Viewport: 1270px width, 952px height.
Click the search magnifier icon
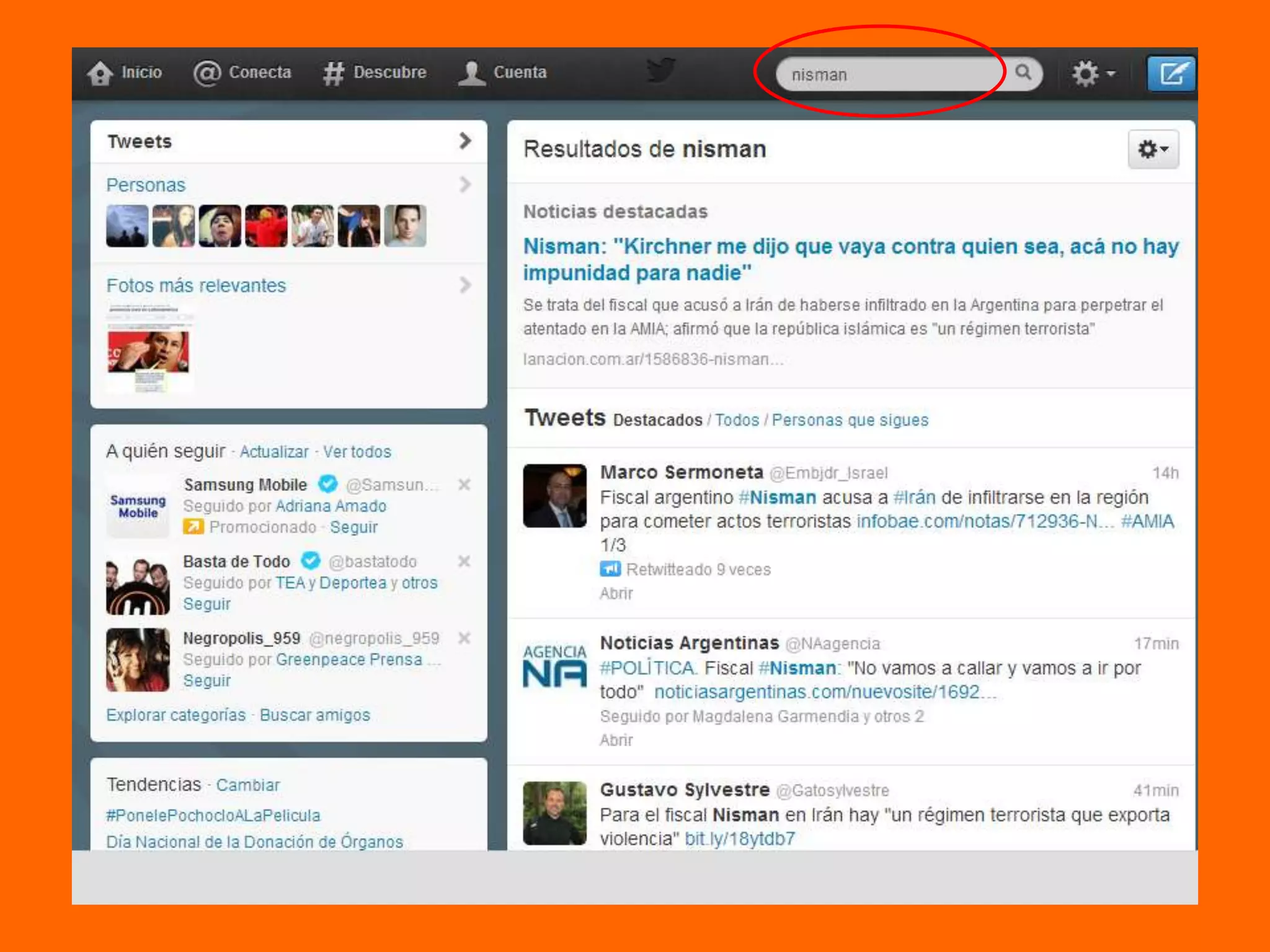tap(1023, 73)
